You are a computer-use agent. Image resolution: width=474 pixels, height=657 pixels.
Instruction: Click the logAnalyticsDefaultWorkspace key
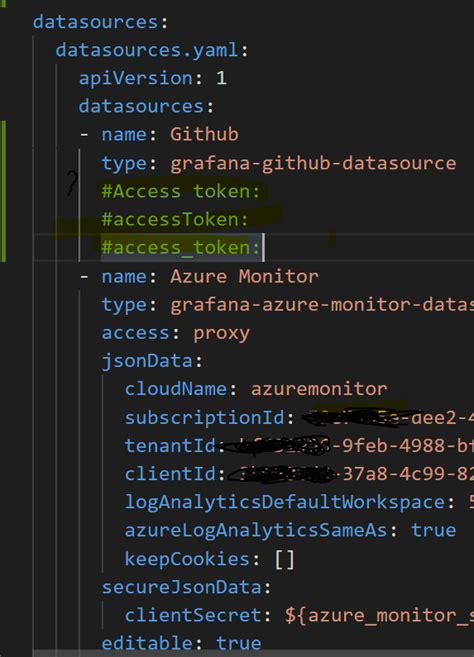(x=285, y=502)
